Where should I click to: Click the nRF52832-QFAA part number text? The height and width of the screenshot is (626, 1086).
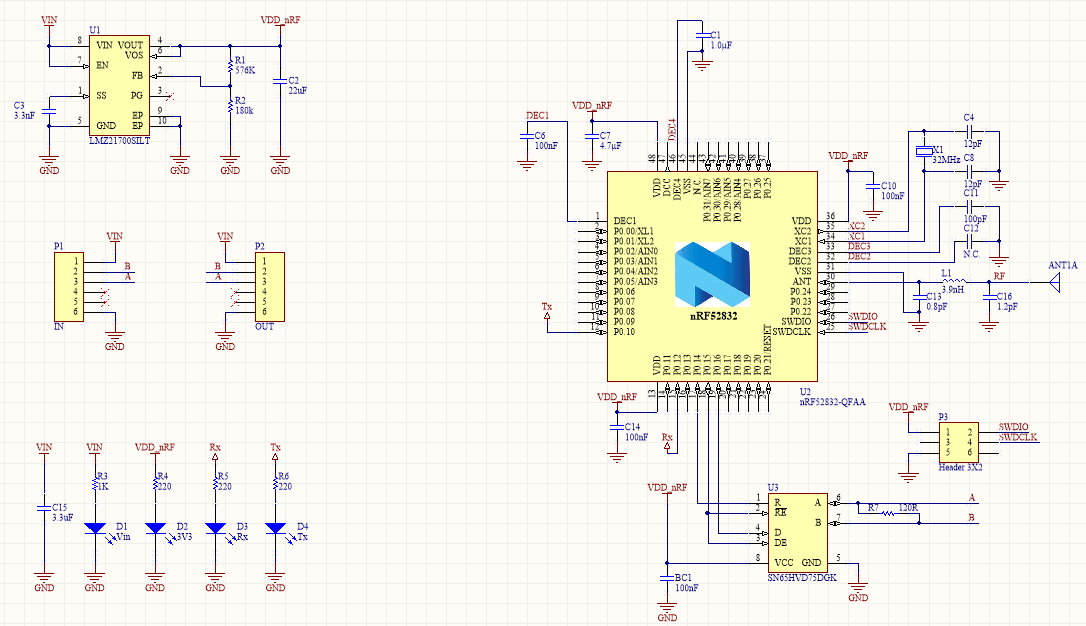[x=833, y=402]
